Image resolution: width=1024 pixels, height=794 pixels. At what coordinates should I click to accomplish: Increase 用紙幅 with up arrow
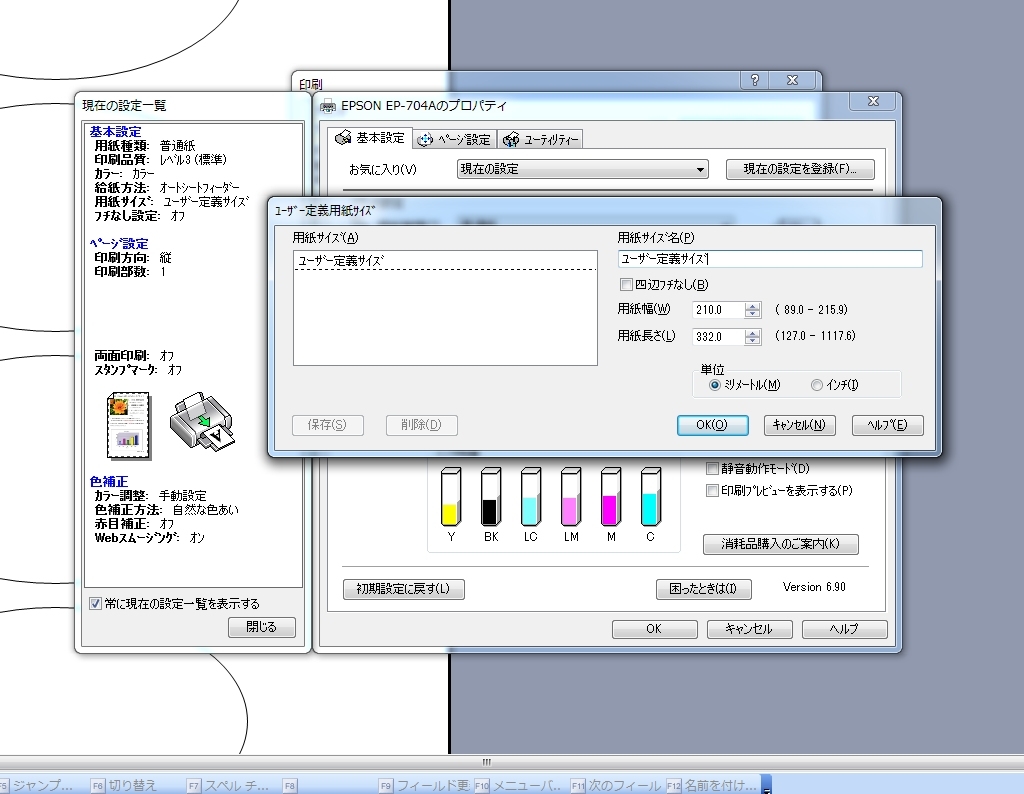coord(753,306)
